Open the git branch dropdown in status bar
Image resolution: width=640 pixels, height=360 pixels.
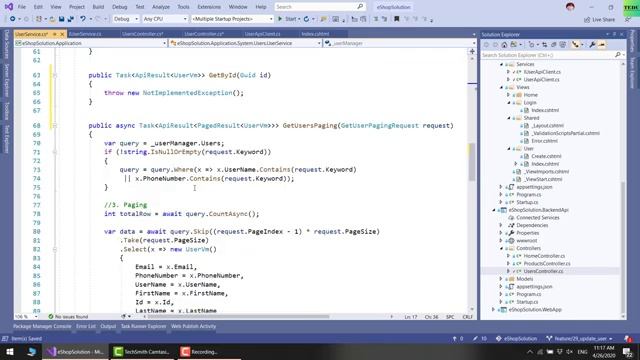(x=580, y=338)
